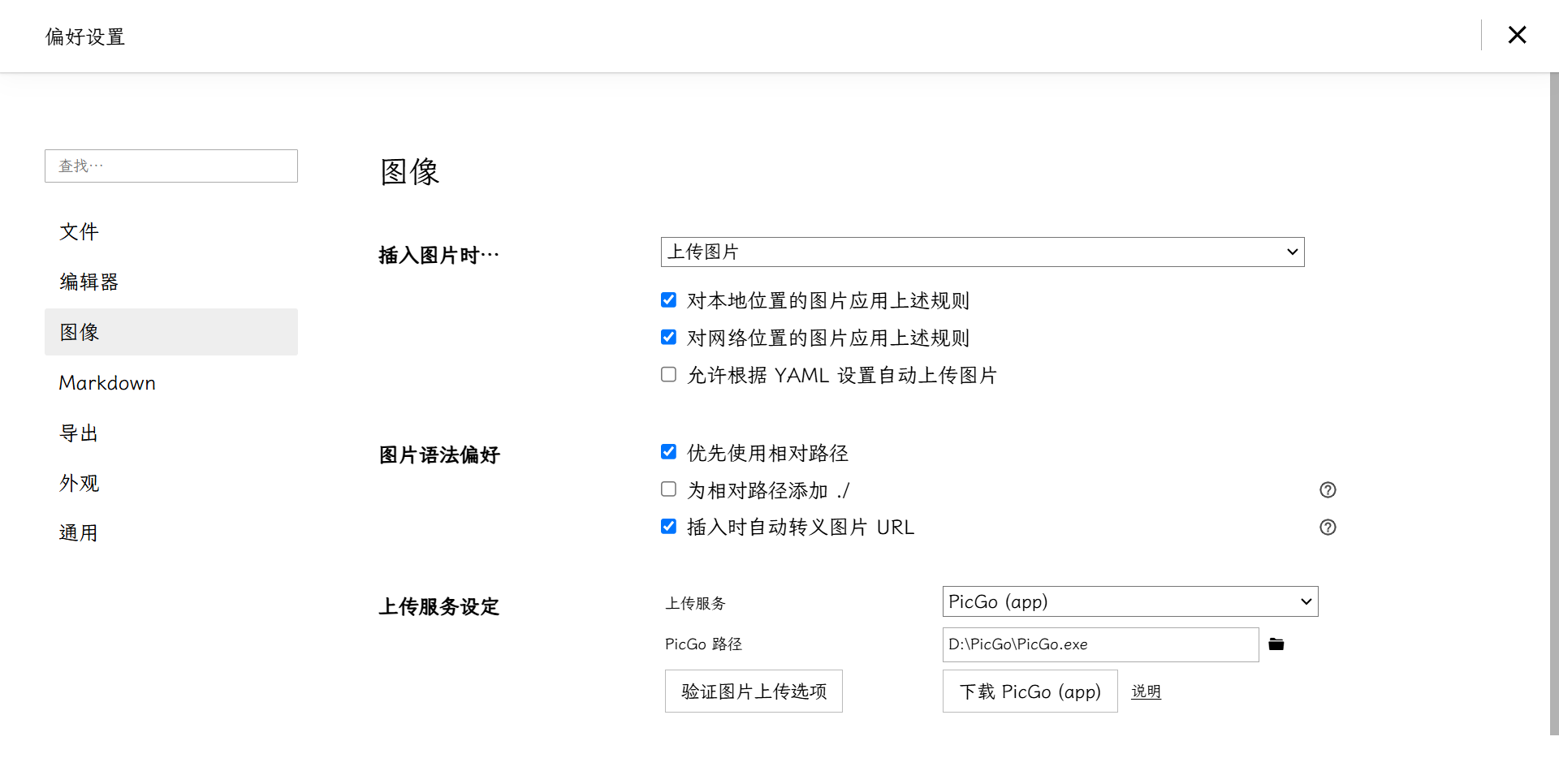The image size is (1559, 784).
Task: Uncheck 对网络位置的图片应用上述规则
Action: (x=668, y=337)
